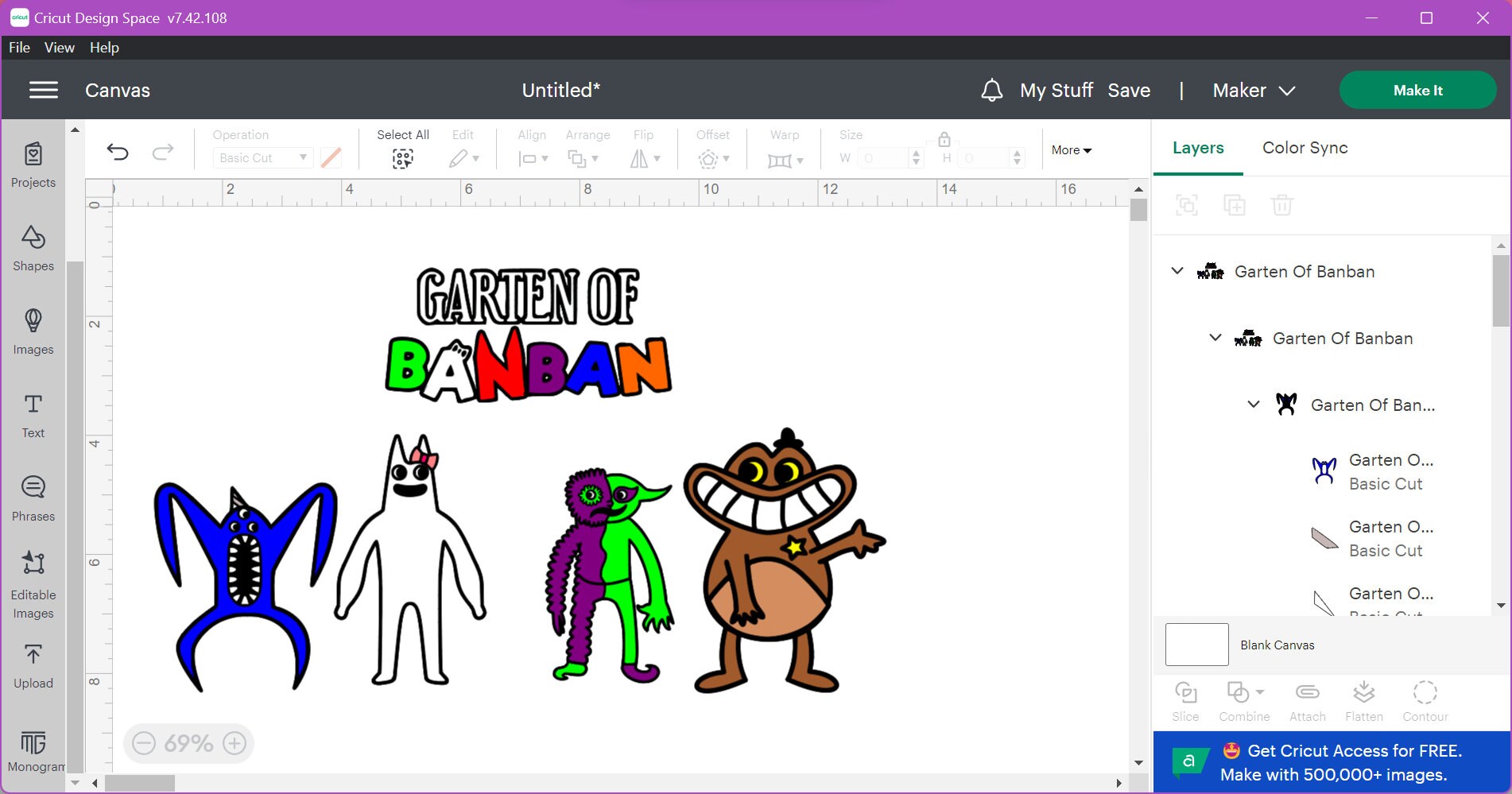Click the operation color swatch
Image resolution: width=1512 pixels, height=794 pixels.
(331, 157)
